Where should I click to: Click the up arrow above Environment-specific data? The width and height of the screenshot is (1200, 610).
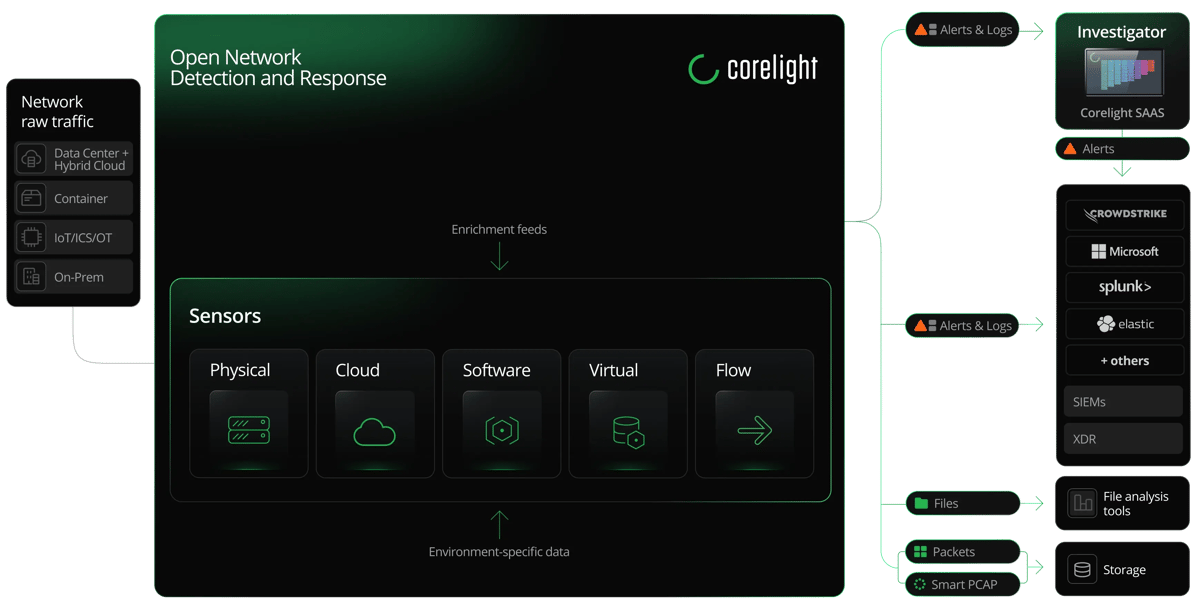(x=499, y=524)
